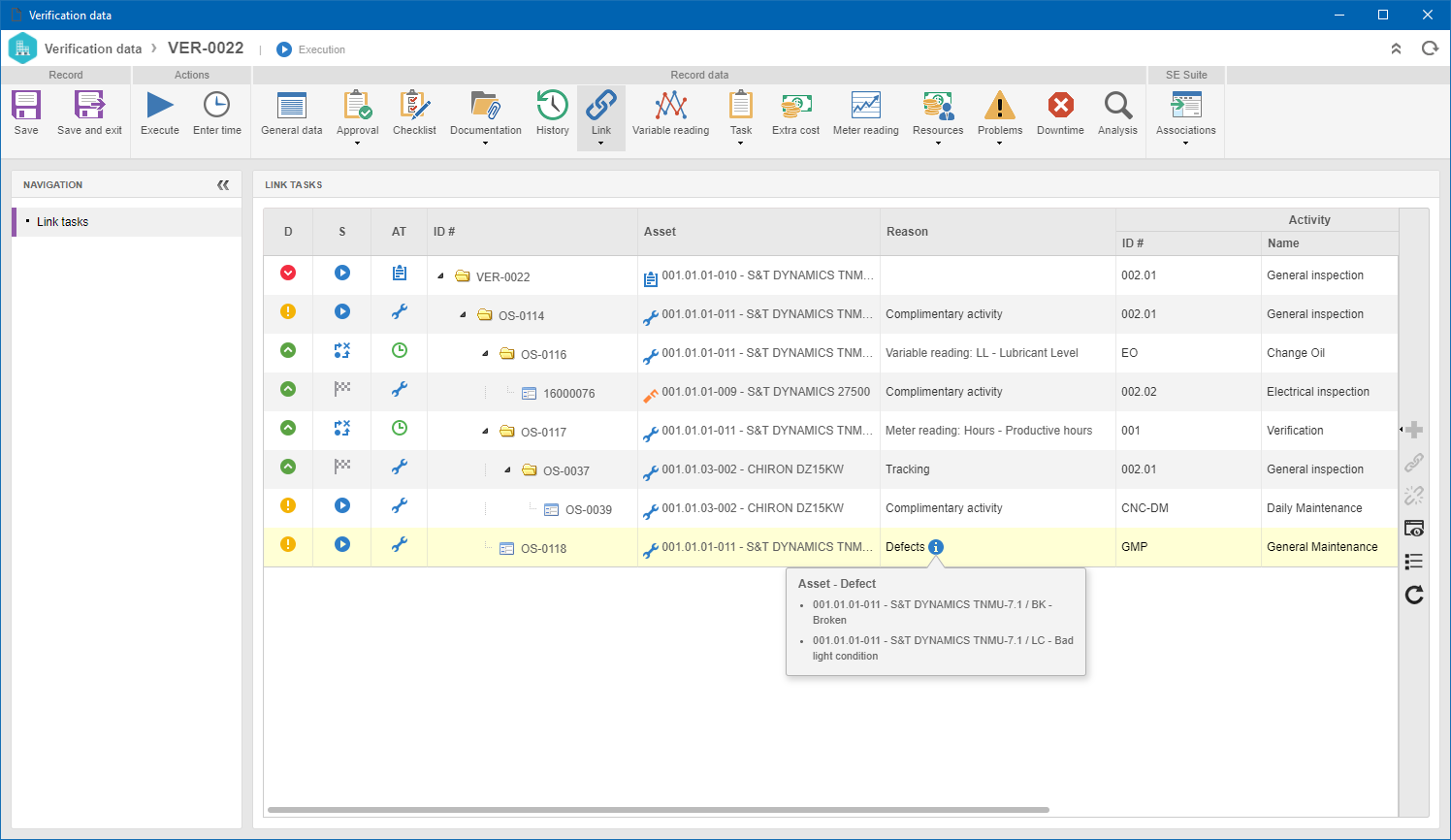Viewport: 1451px width, 840px height.
Task: Click the Defects info icon
Action: pyautogui.click(x=936, y=547)
